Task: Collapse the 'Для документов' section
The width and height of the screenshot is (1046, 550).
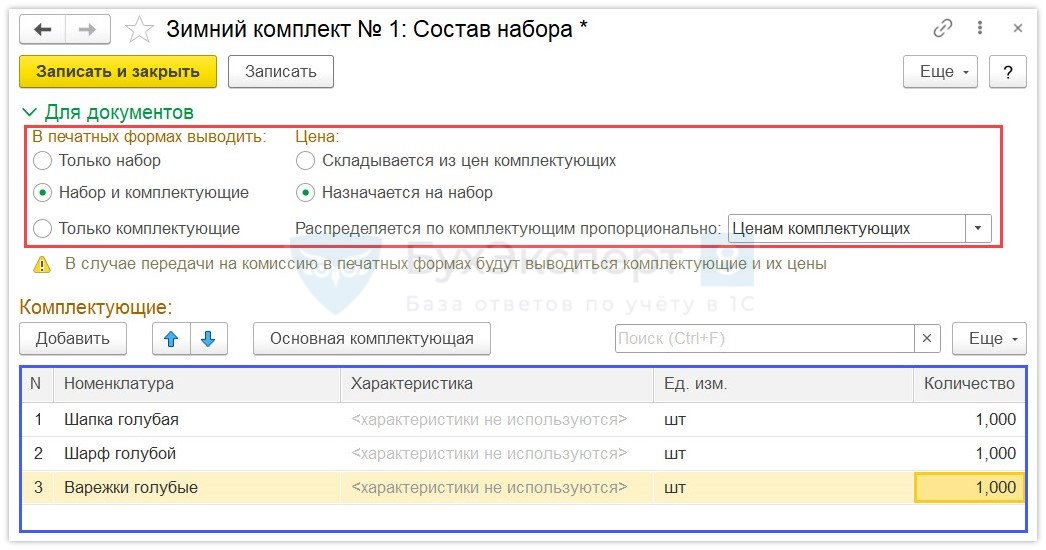Action: coord(30,113)
